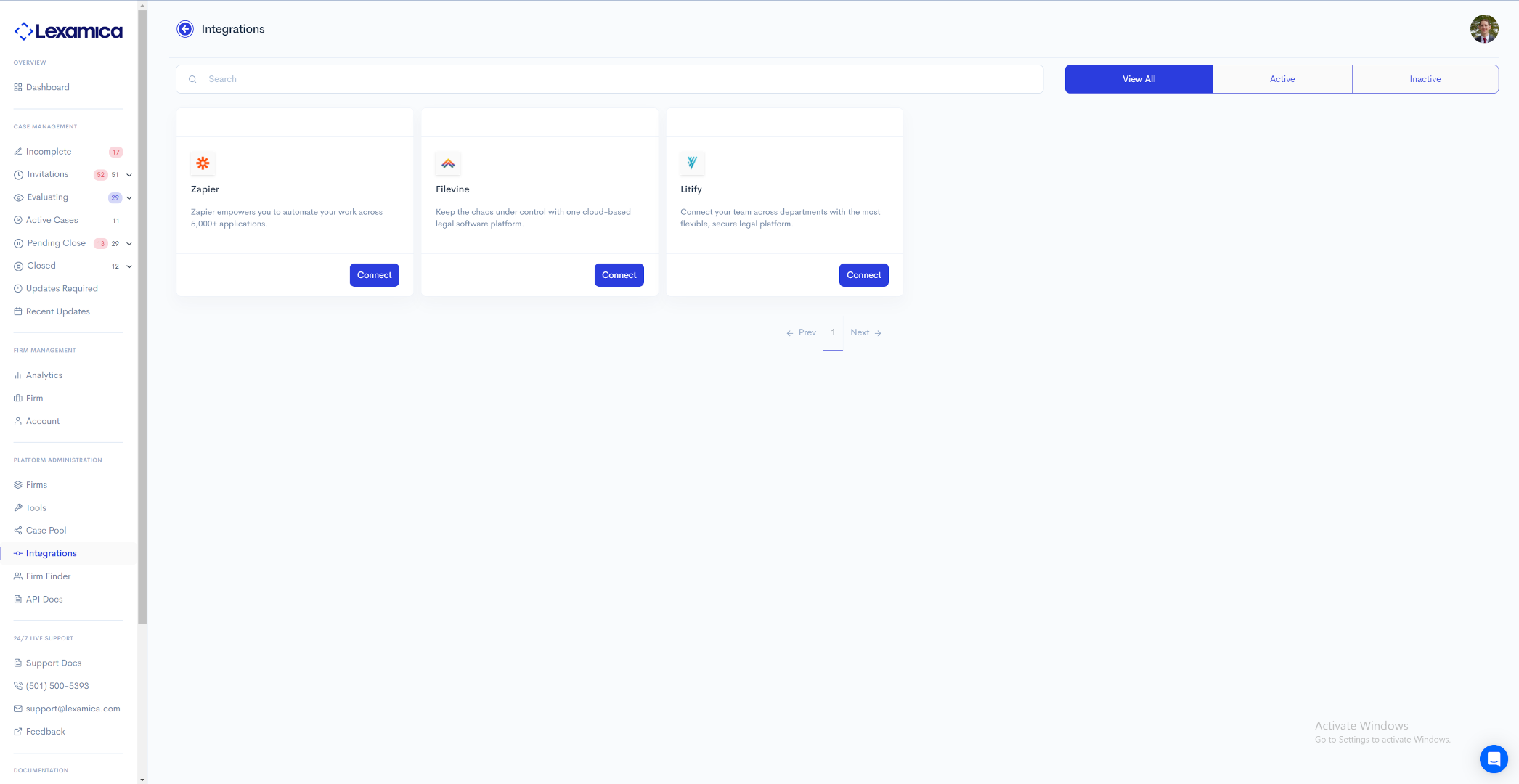Expand the Pending Close list

point(129,243)
